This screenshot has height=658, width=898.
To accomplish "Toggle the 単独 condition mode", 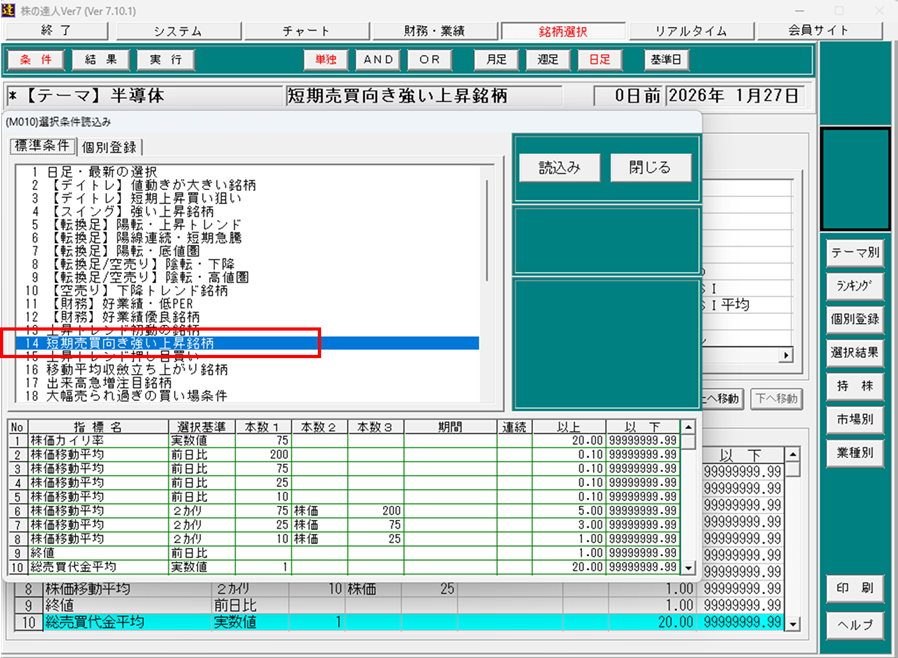I will [x=326, y=60].
